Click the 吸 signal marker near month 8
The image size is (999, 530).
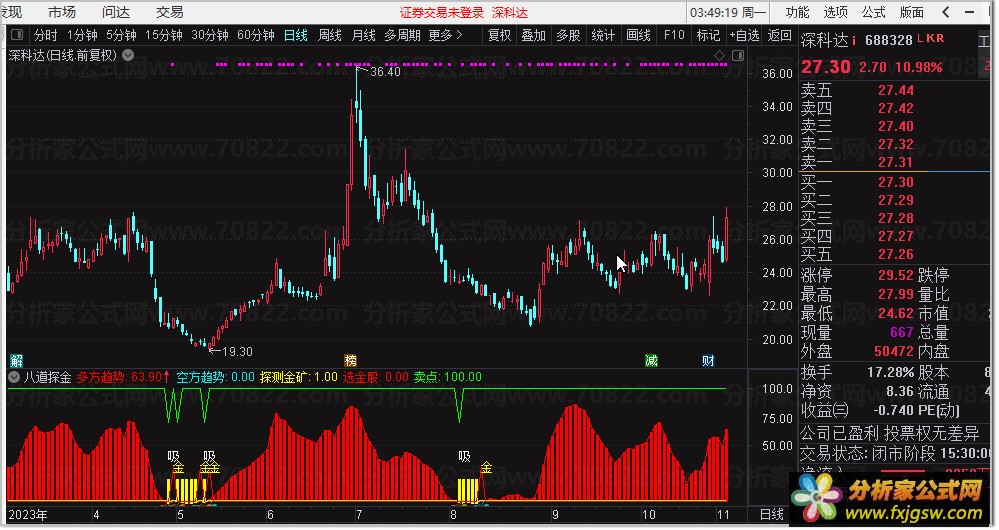point(464,456)
